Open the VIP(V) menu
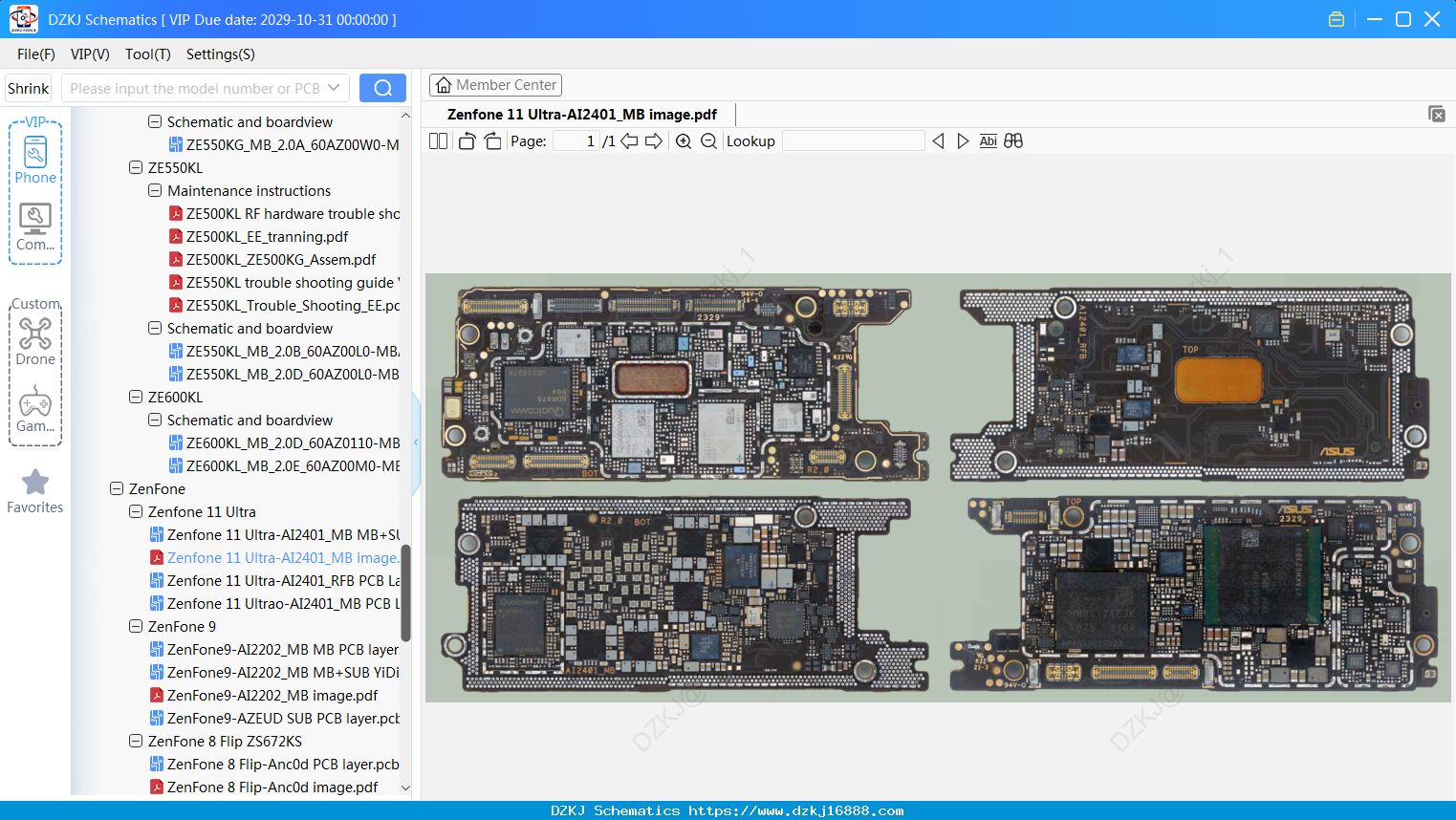 click(x=90, y=54)
